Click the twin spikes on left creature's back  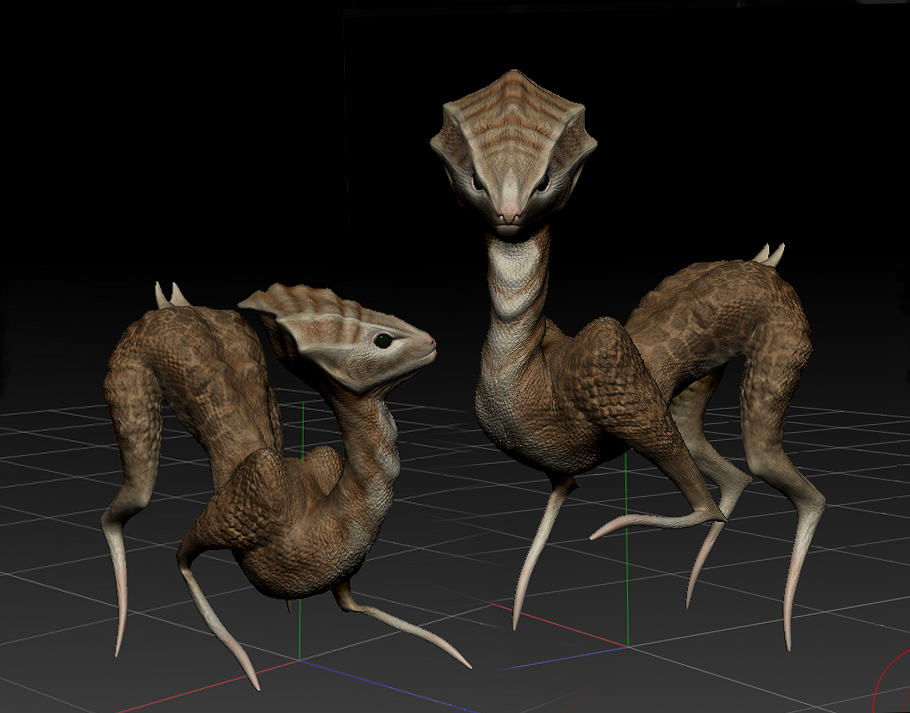(x=171, y=295)
